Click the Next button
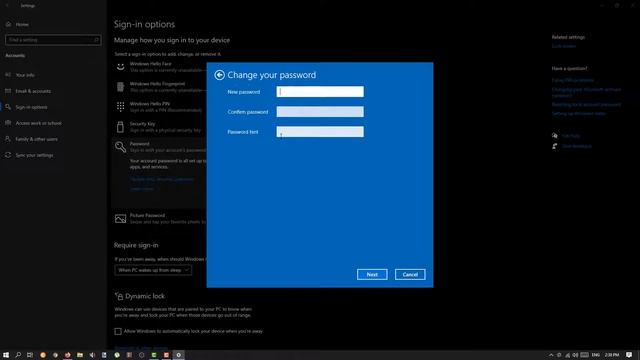The image size is (640, 360). pyautogui.click(x=372, y=274)
